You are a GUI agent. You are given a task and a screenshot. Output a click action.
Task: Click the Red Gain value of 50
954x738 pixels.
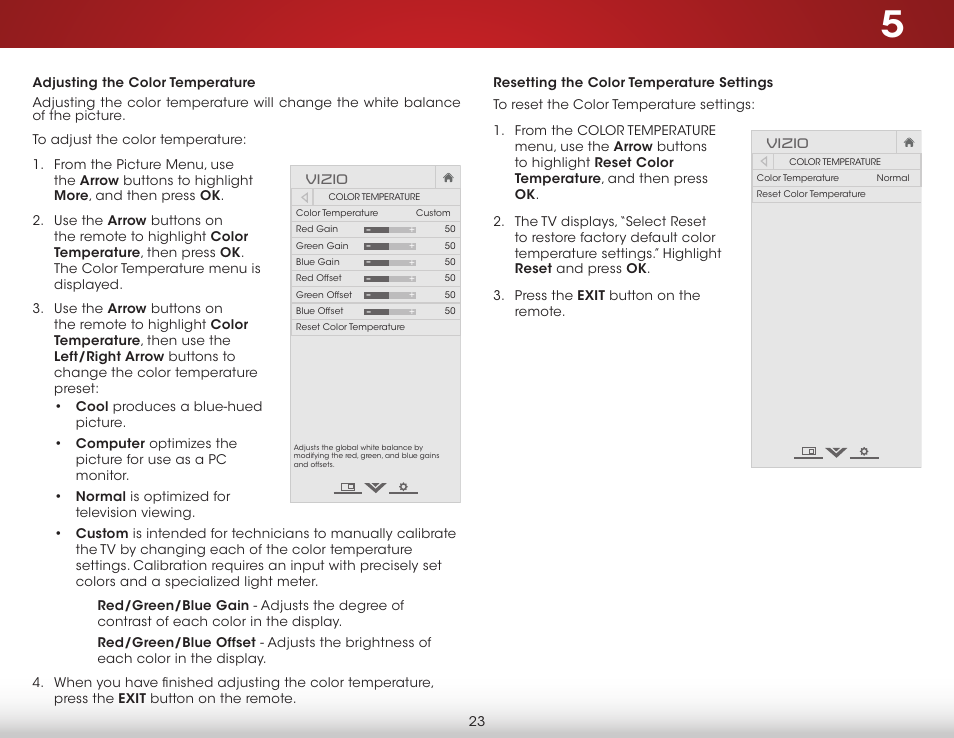(450, 229)
